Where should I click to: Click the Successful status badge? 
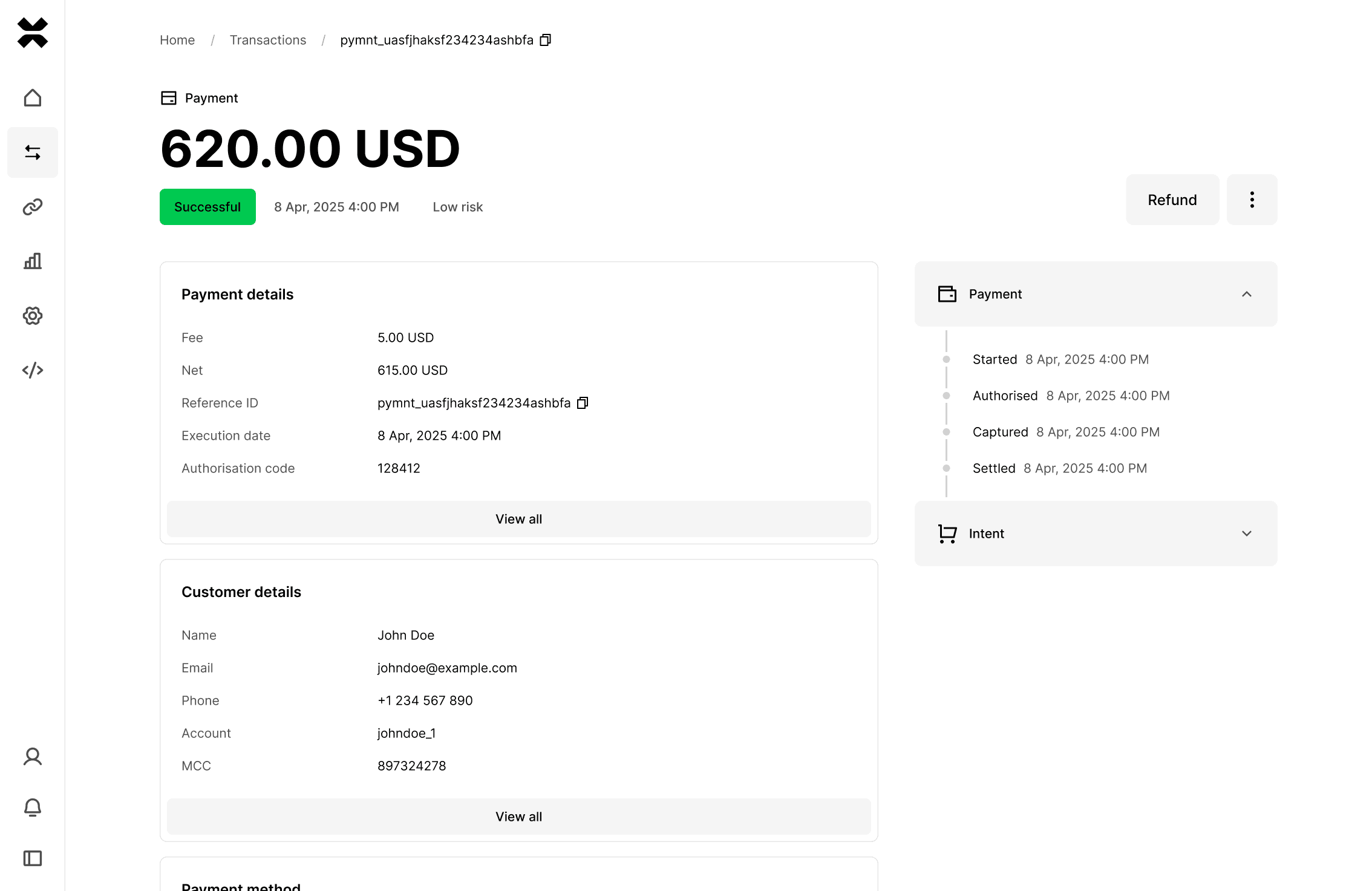click(207, 207)
